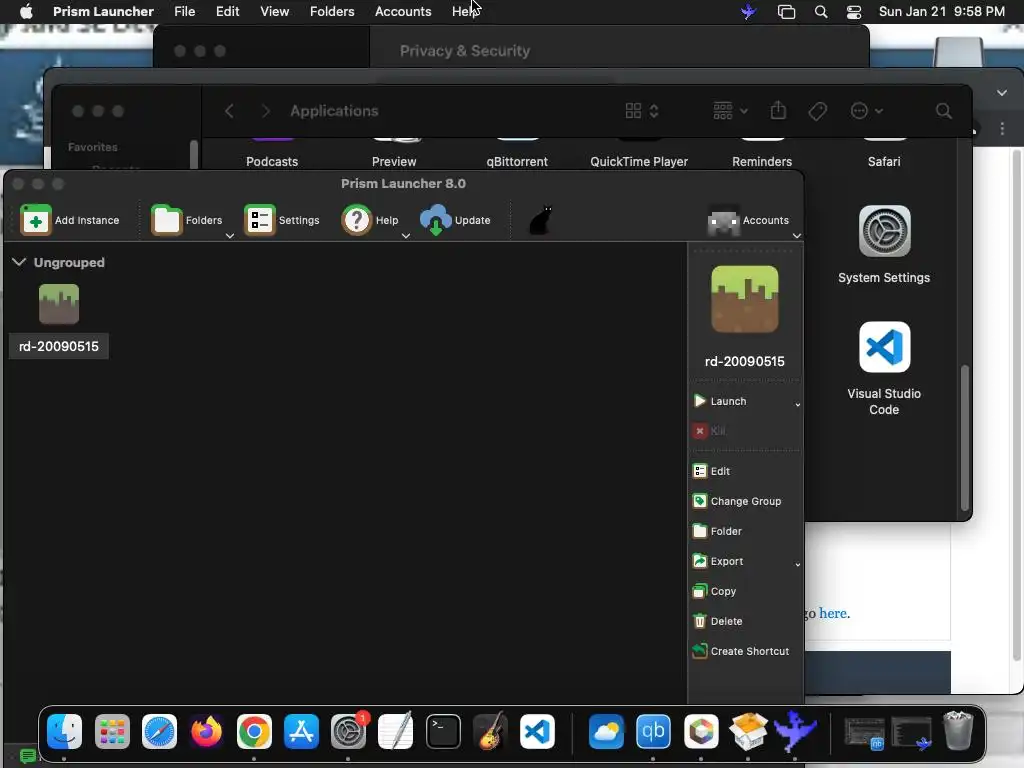Screen dimensions: 1024x768
Task: Click Change Group in the side panel
Action: [x=737, y=501]
